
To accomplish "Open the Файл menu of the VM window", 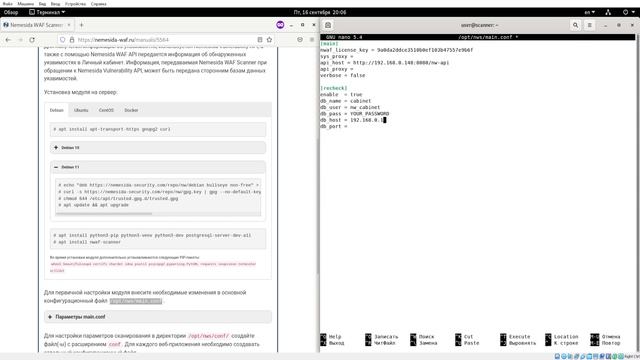I will [7, 4].
